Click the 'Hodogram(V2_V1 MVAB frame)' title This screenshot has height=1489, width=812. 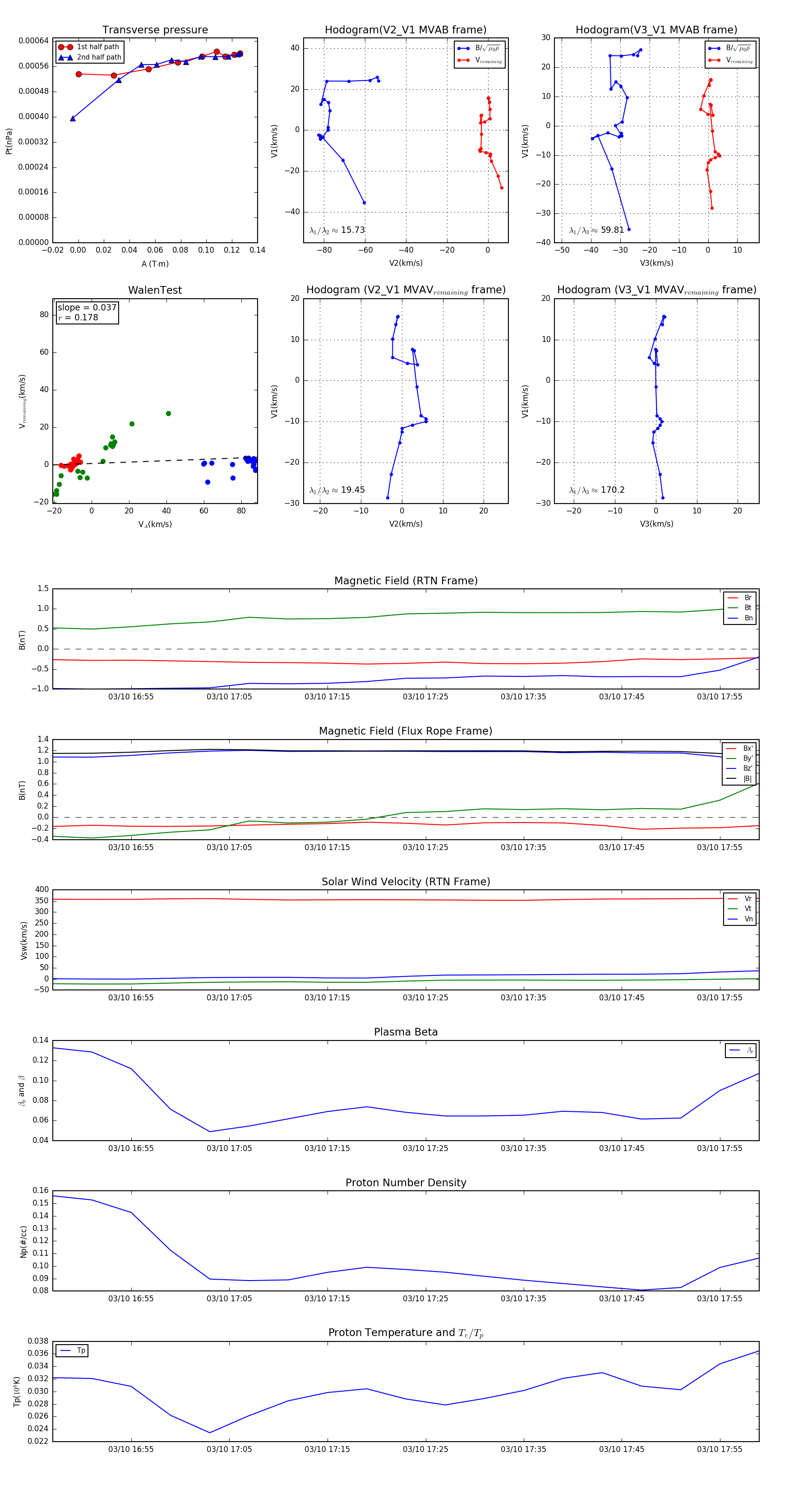pyautogui.click(x=406, y=29)
